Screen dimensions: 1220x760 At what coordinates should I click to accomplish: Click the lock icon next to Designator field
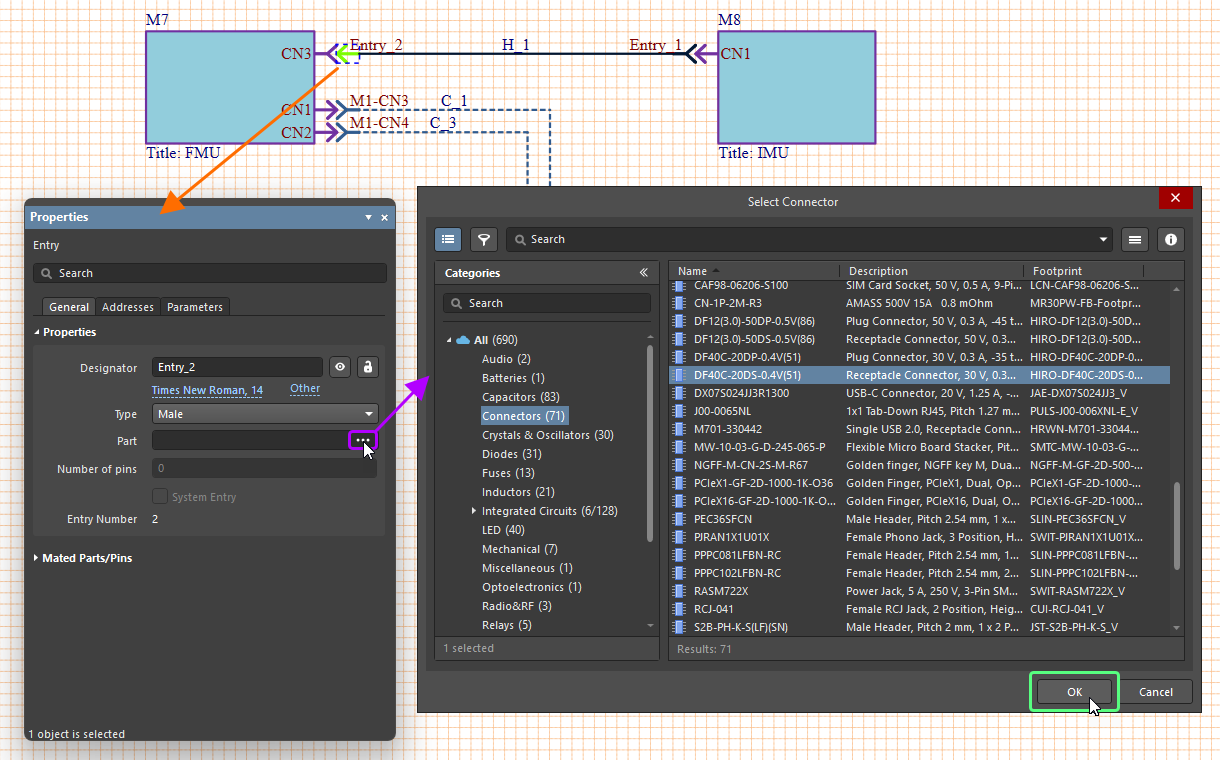tap(368, 367)
